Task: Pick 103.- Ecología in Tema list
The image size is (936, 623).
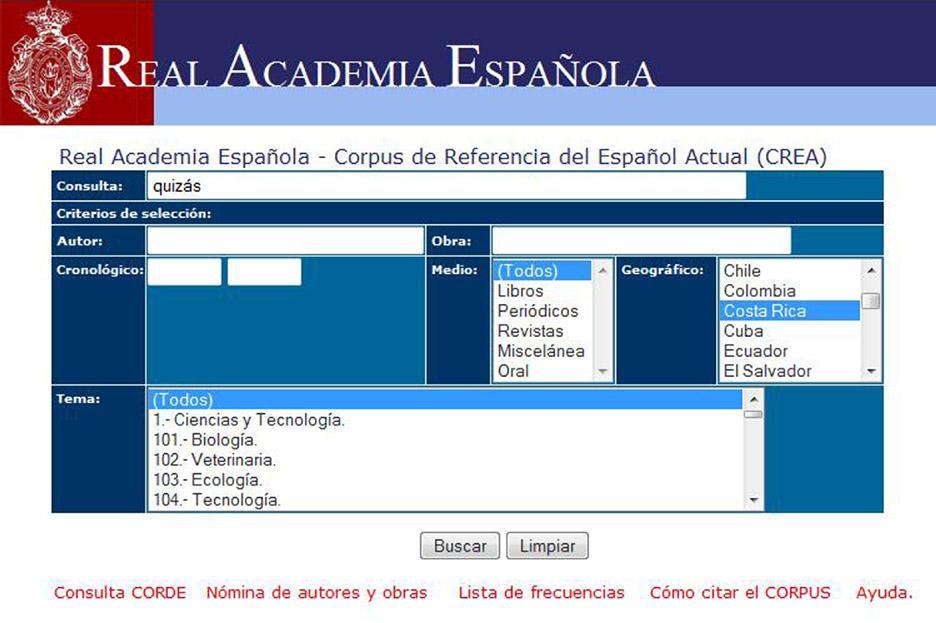Action: (x=445, y=480)
